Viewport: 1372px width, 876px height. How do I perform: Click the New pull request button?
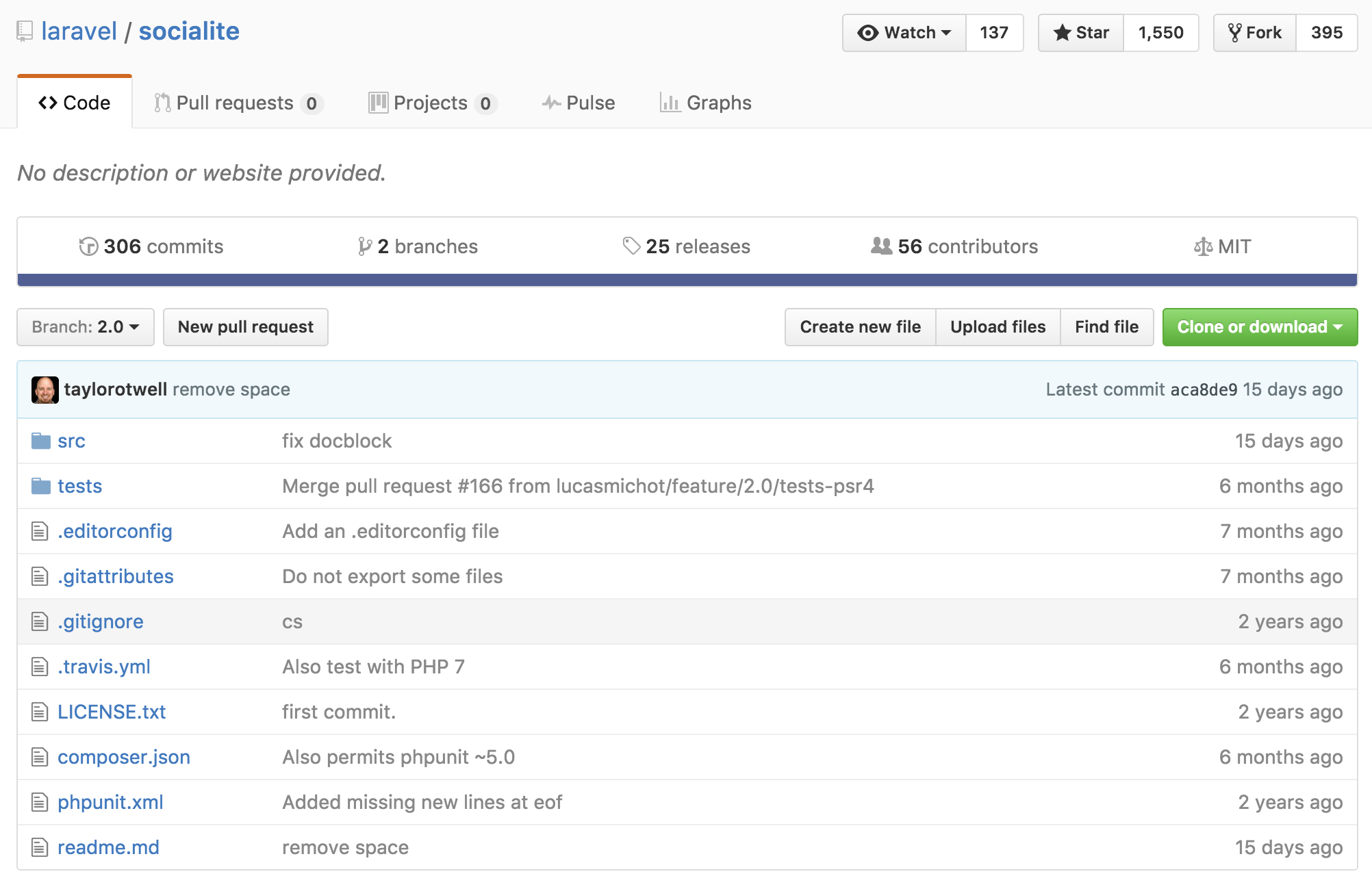[246, 327]
